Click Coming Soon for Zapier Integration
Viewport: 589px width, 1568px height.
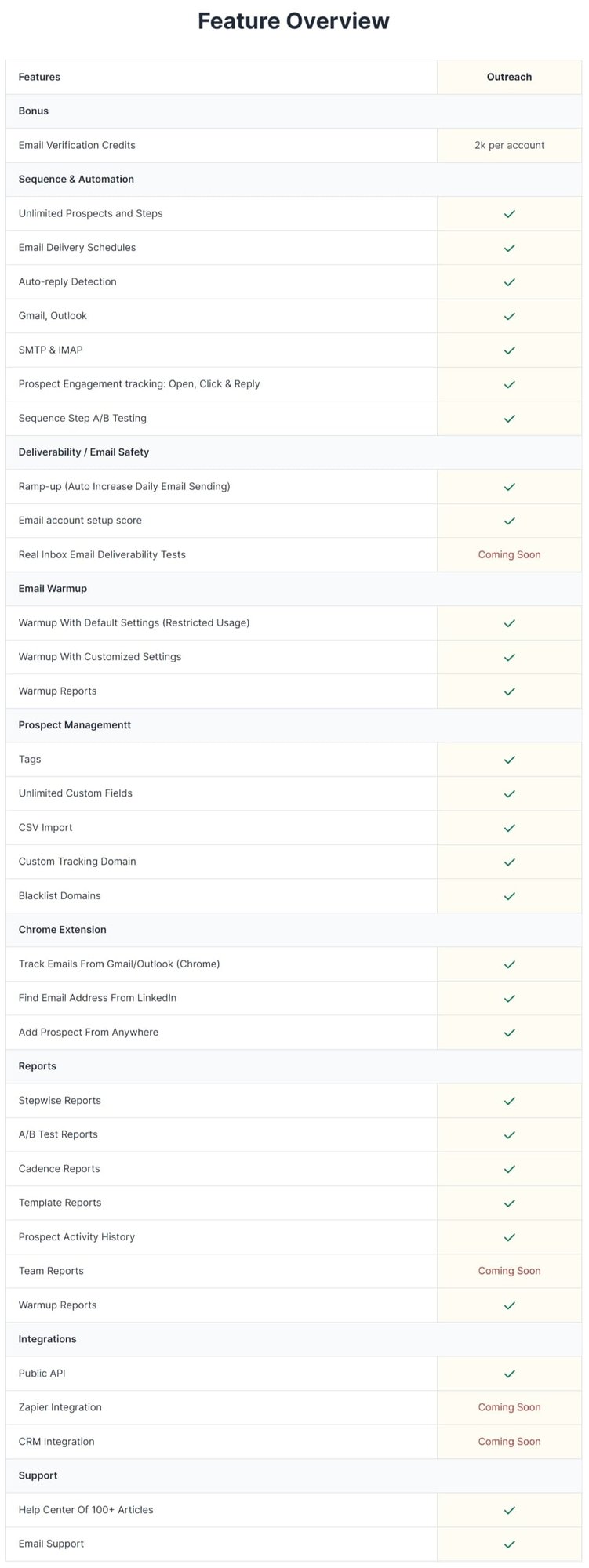coord(509,1407)
